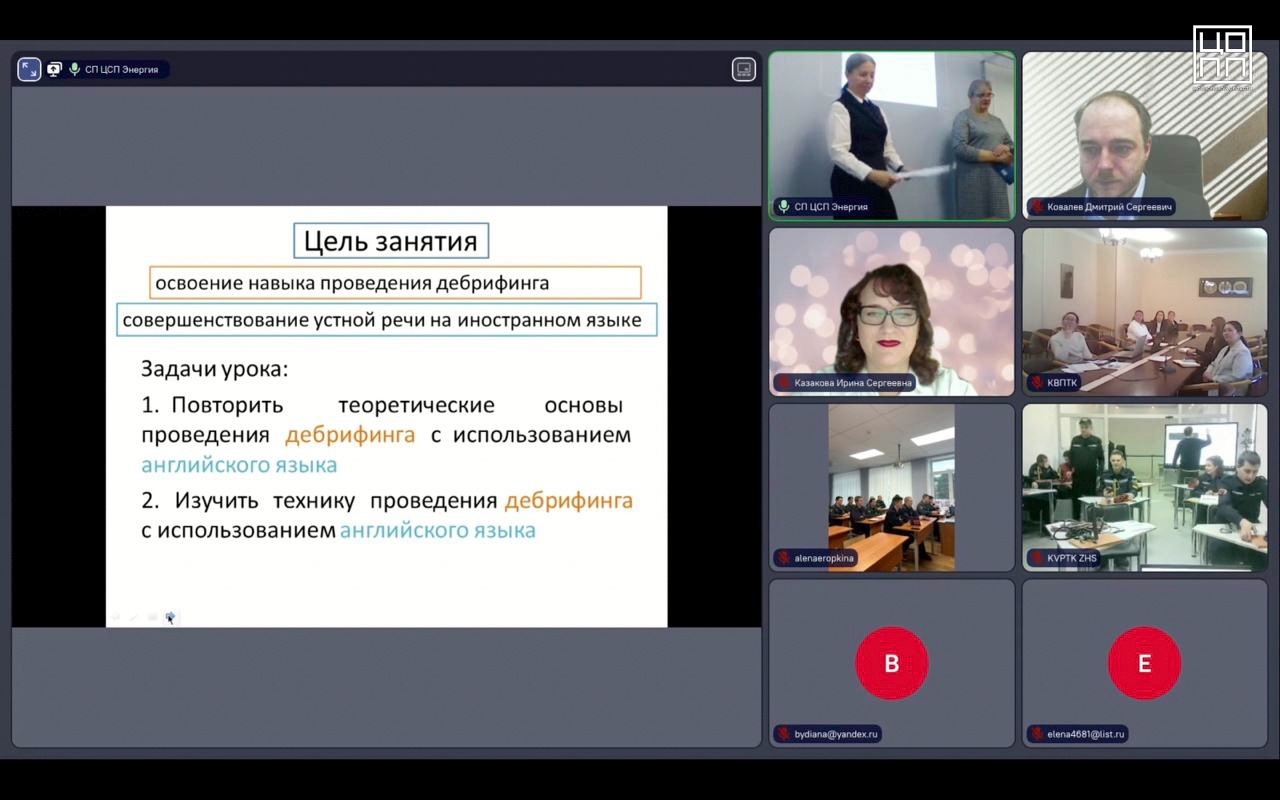Click the red B avatar circle

pos(891,663)
